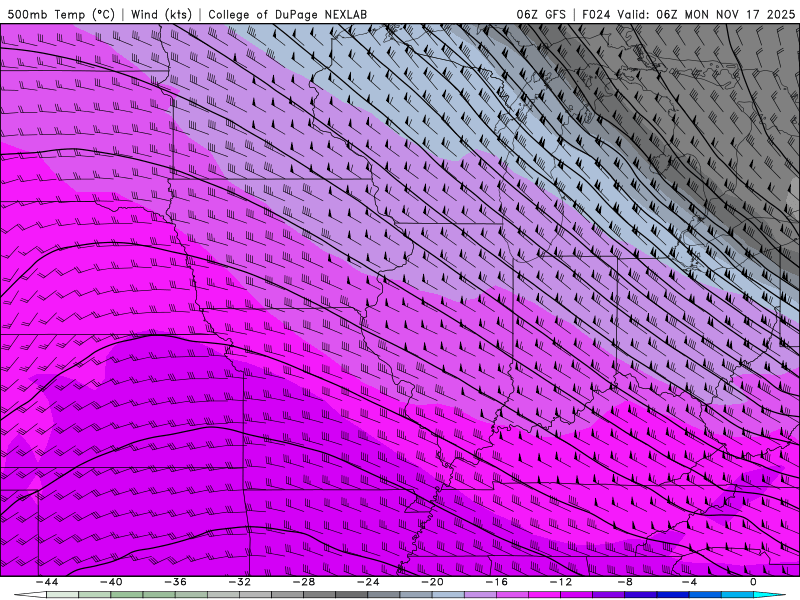Click the 0 colorbar tick label
The width and height of the screenshot is (800, 600).
pyautogui.click(x=753, y=582)
